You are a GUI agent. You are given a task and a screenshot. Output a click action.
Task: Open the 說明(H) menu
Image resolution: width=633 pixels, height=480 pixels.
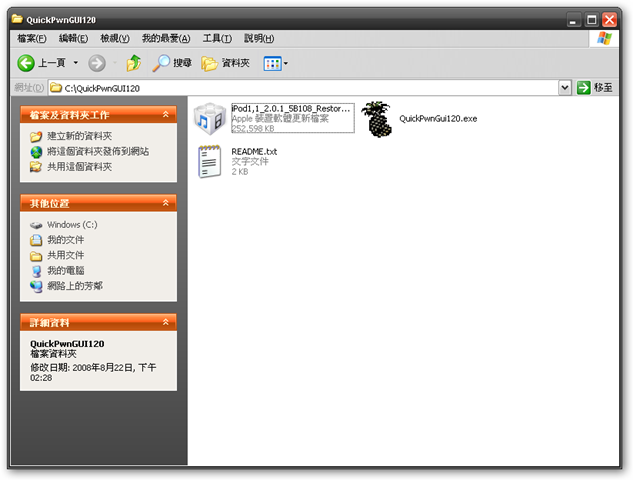pos(259,38)
